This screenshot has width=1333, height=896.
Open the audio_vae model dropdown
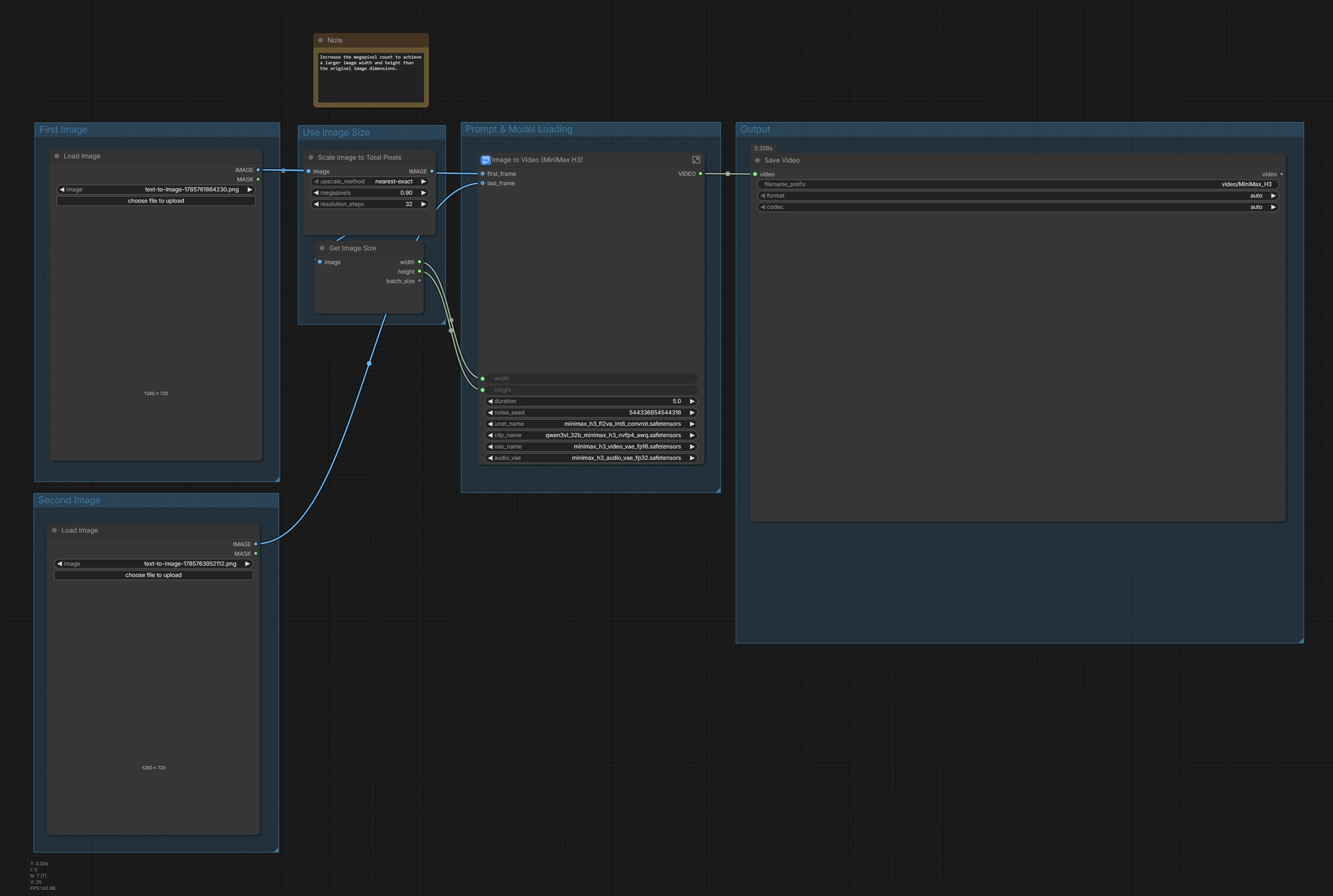(x=591, y=458)
